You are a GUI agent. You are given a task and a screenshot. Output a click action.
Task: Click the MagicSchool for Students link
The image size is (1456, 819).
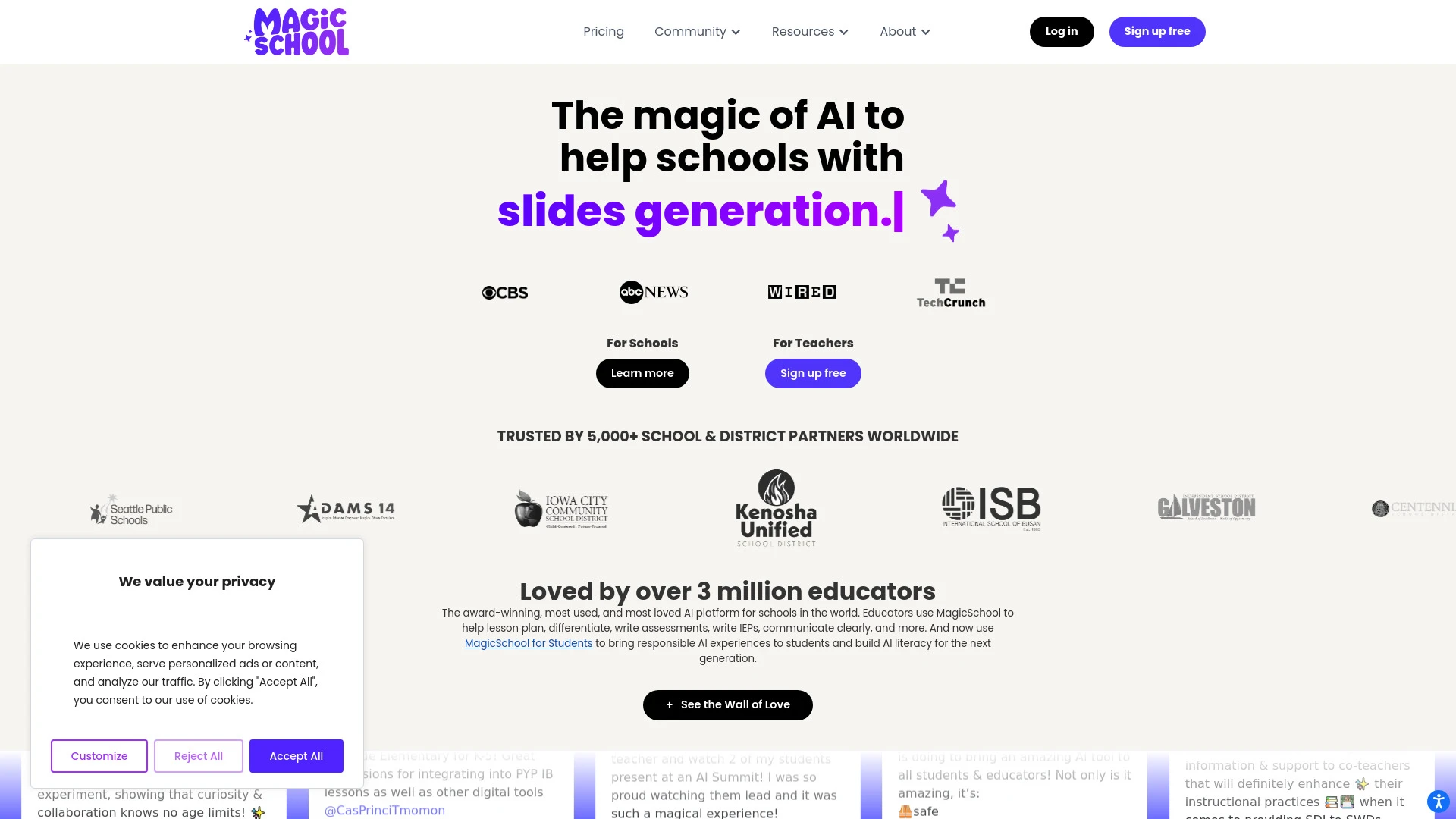(x=528, y=643)
